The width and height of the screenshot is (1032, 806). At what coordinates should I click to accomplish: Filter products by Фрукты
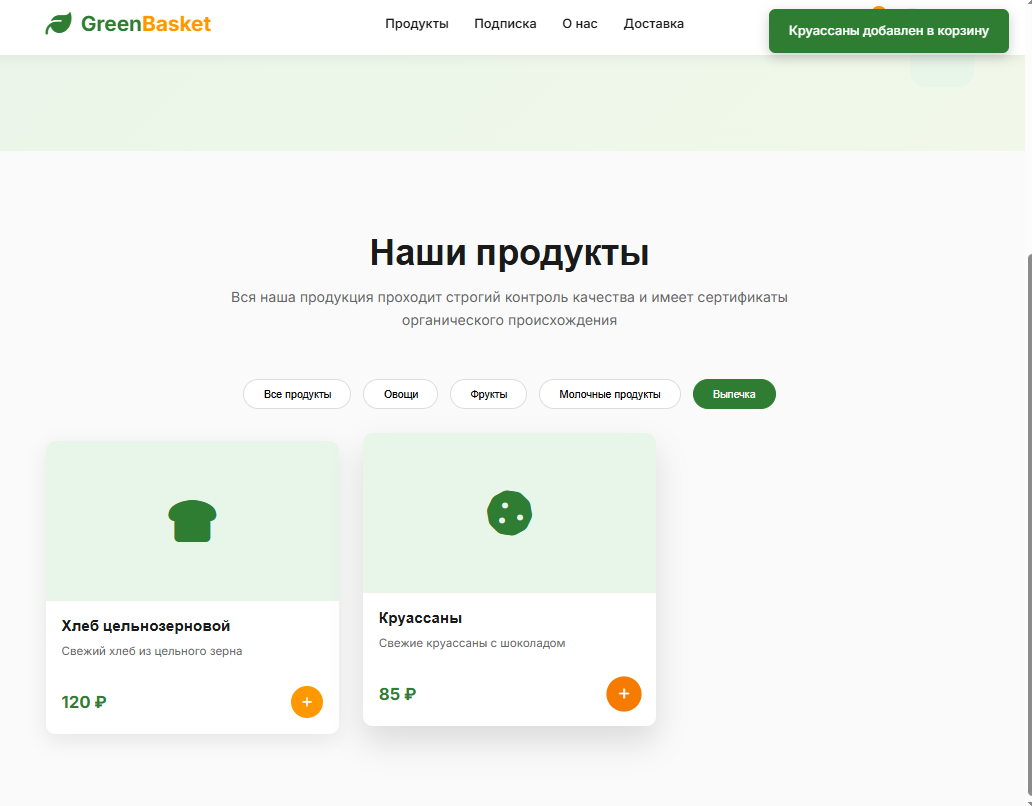coord(488,394)
